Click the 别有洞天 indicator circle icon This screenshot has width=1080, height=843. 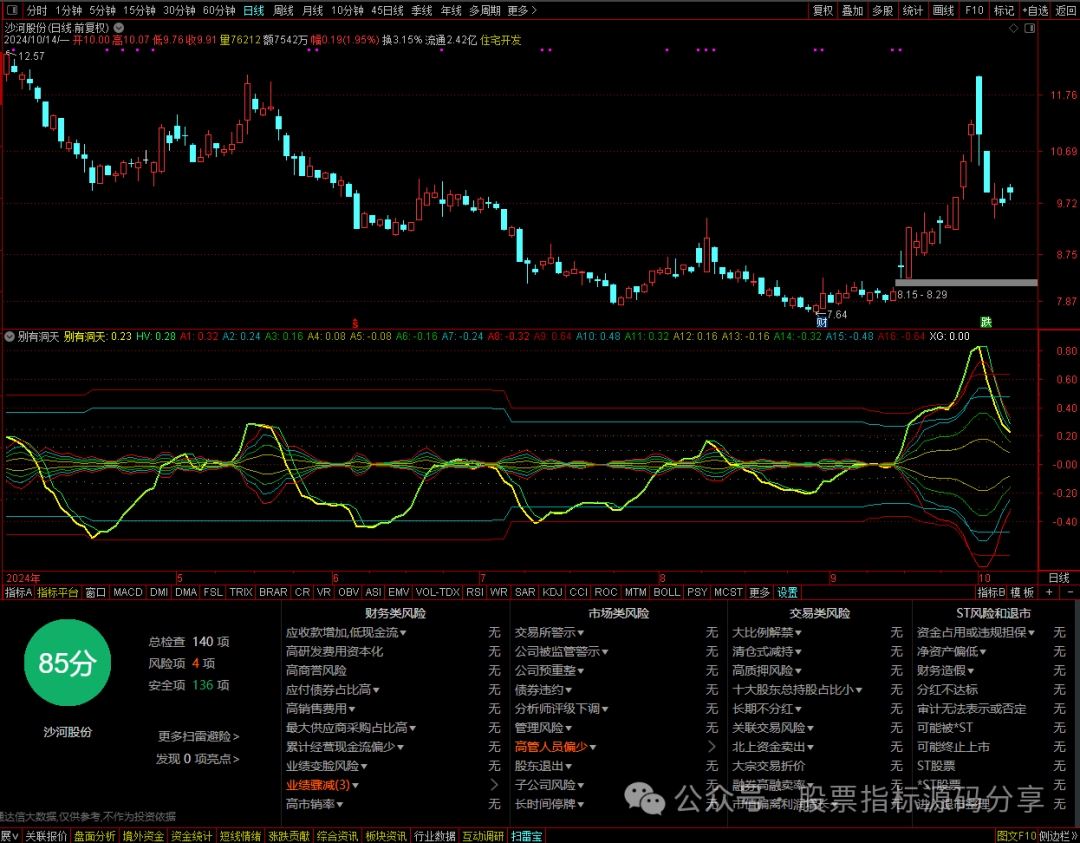pos(10,337)
